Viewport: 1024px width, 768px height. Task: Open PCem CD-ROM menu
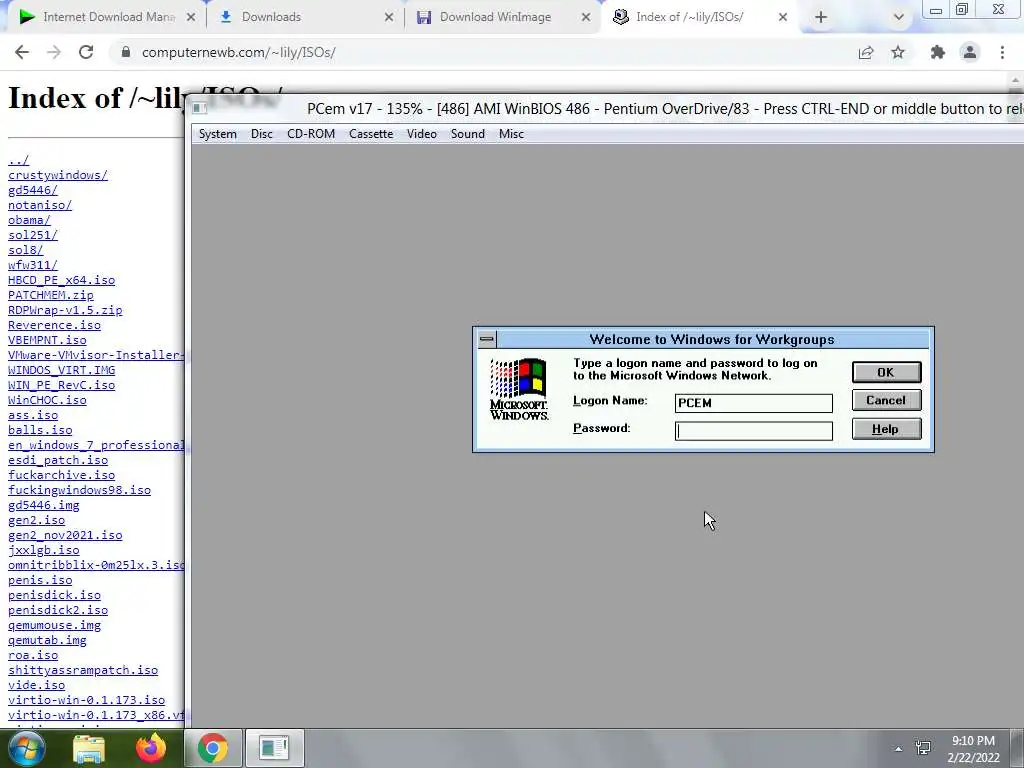(x=311, y=134)
